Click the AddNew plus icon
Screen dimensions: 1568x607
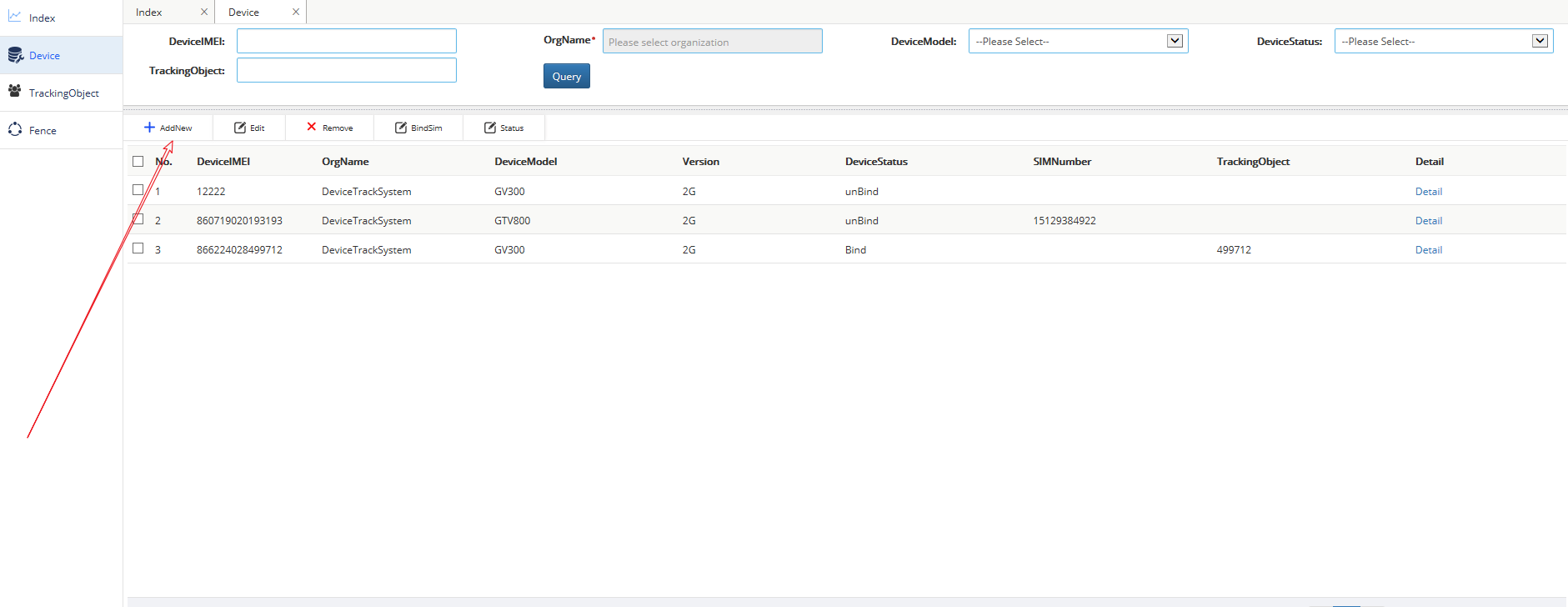(x=149, y=128)
